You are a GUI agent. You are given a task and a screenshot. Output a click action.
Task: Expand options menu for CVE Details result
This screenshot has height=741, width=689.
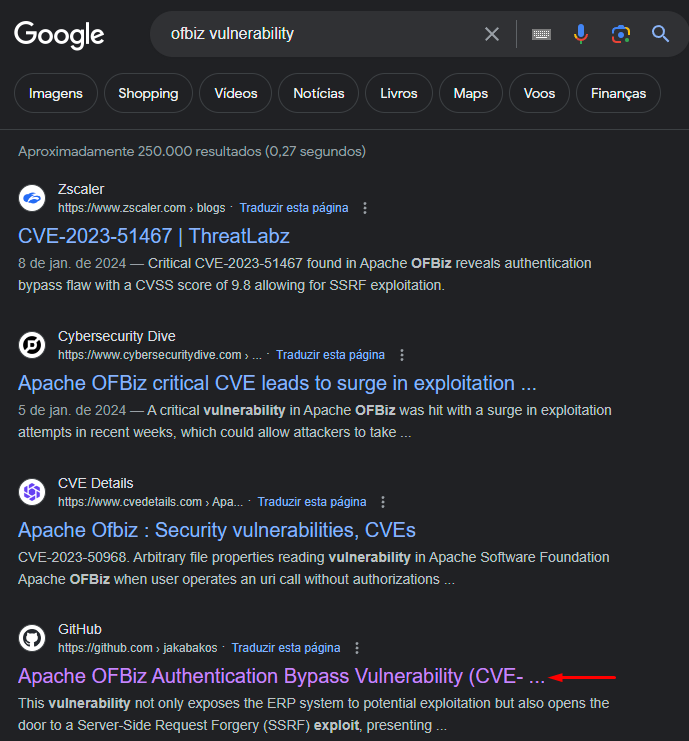(x=383, y=502)
